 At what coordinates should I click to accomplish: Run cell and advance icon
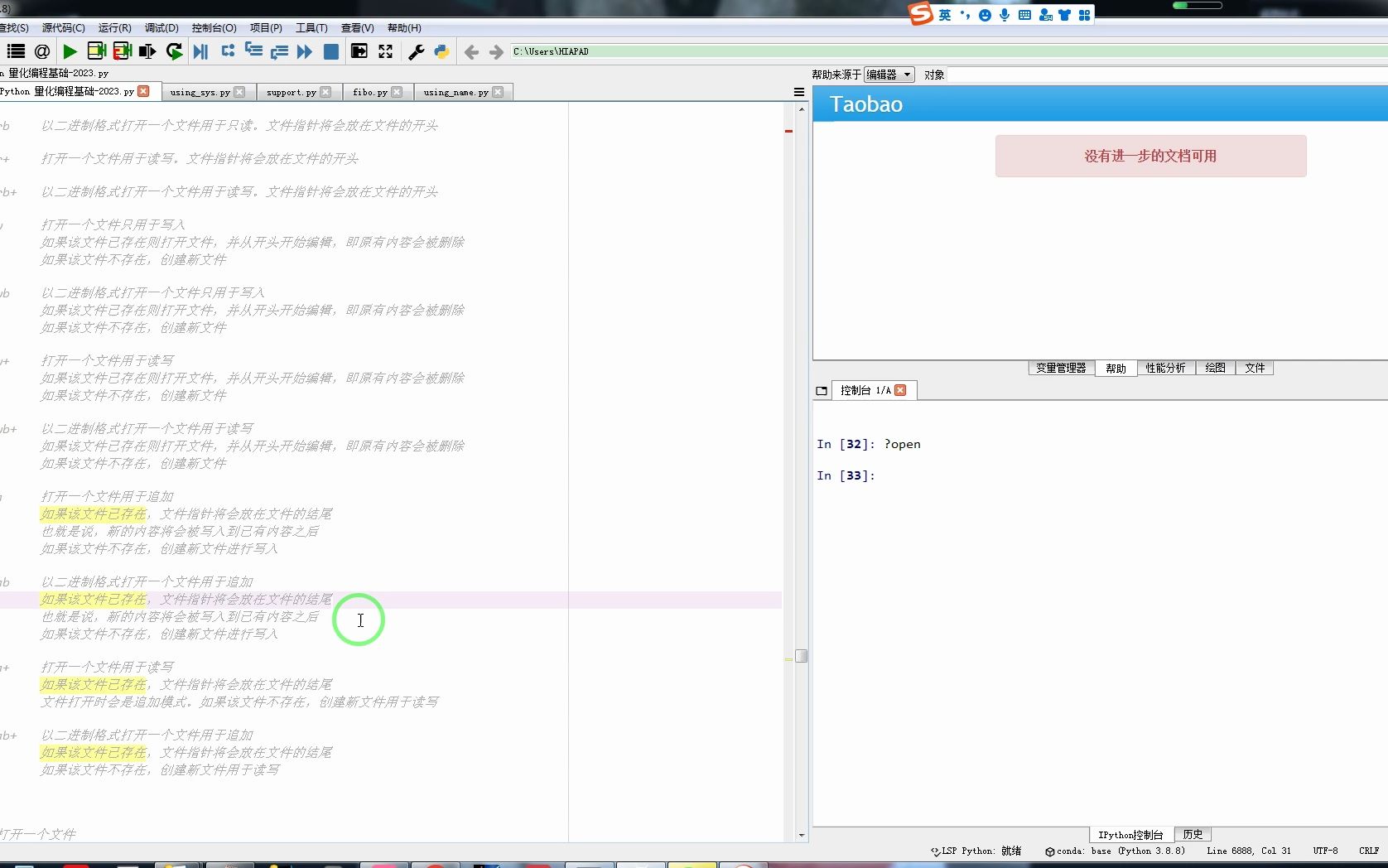pyautogui.click(x=122, y=51)
